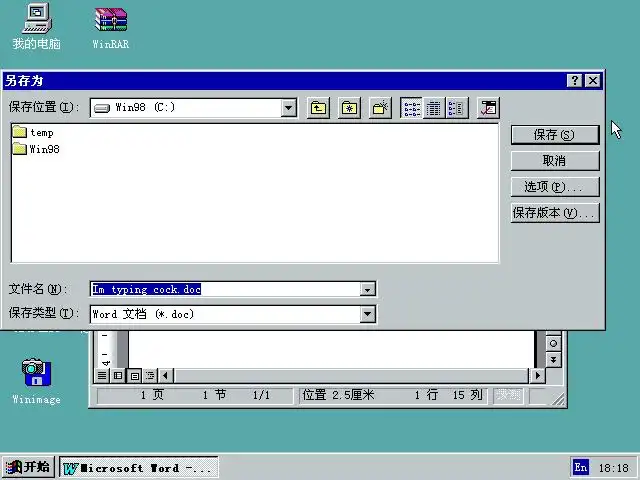Viewport: 640px width, 480px height.
Task: Select the Win98 folder
Action: [x=36, y=149]
